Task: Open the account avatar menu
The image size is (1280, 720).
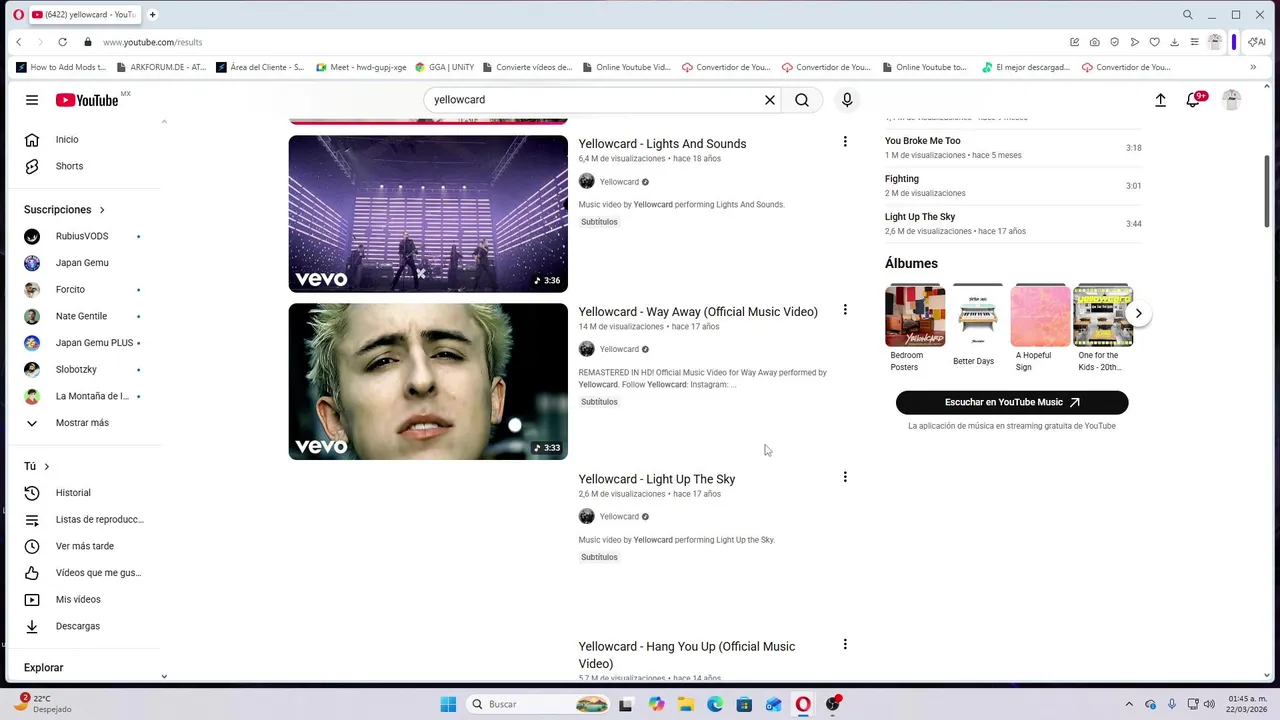Action: click(1232, 100)
